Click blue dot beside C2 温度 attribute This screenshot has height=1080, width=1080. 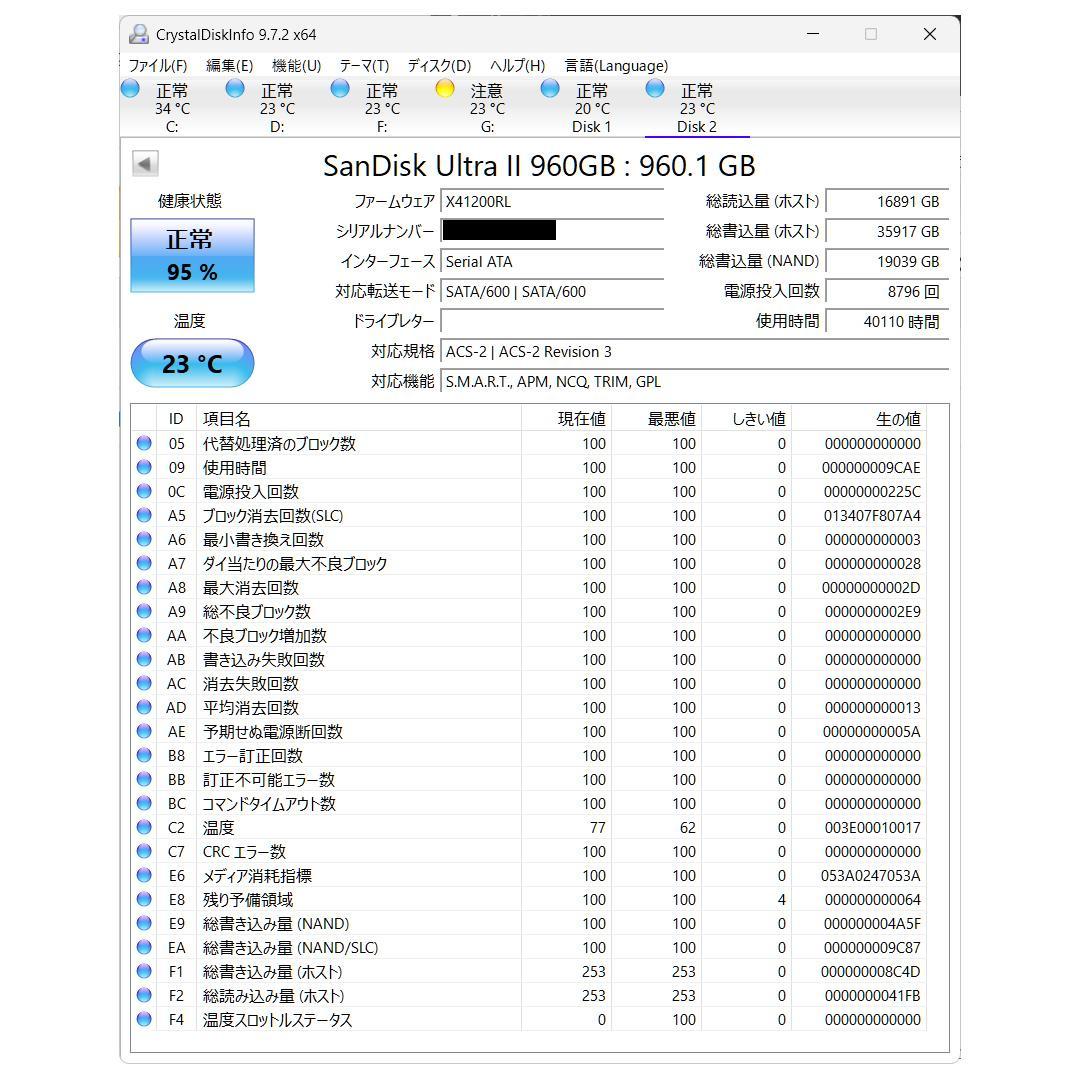(143, 827)
